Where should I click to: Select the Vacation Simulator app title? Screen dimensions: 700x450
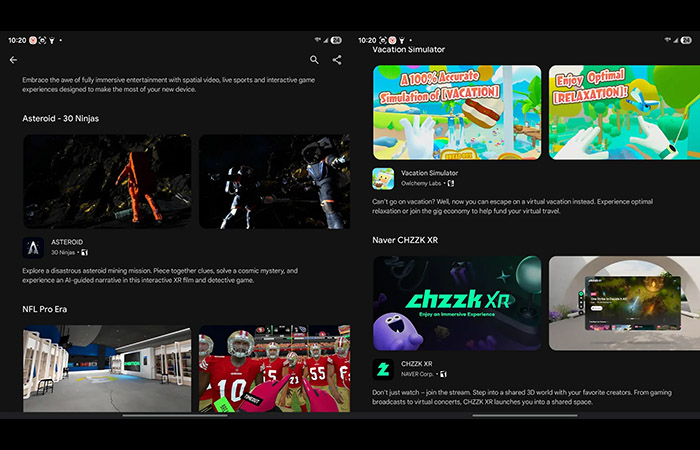[x=429, y=173]
